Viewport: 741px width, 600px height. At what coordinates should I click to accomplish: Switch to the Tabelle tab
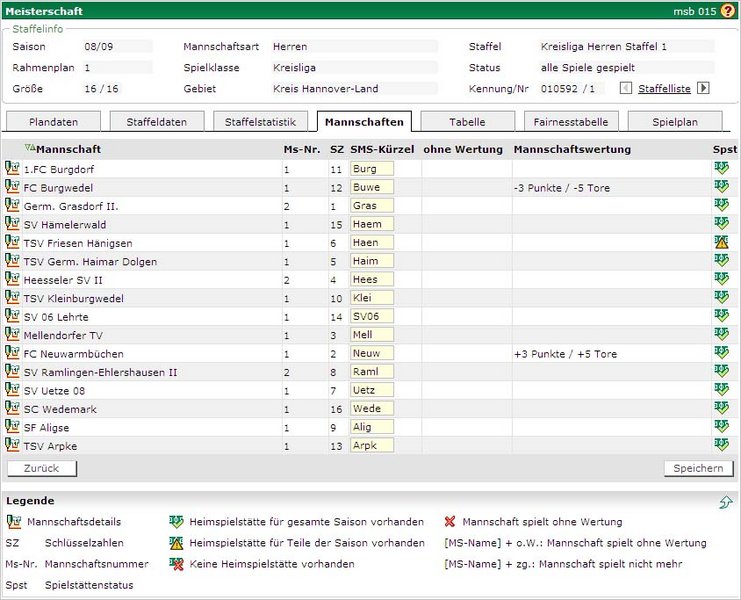[x=467, y=122]
